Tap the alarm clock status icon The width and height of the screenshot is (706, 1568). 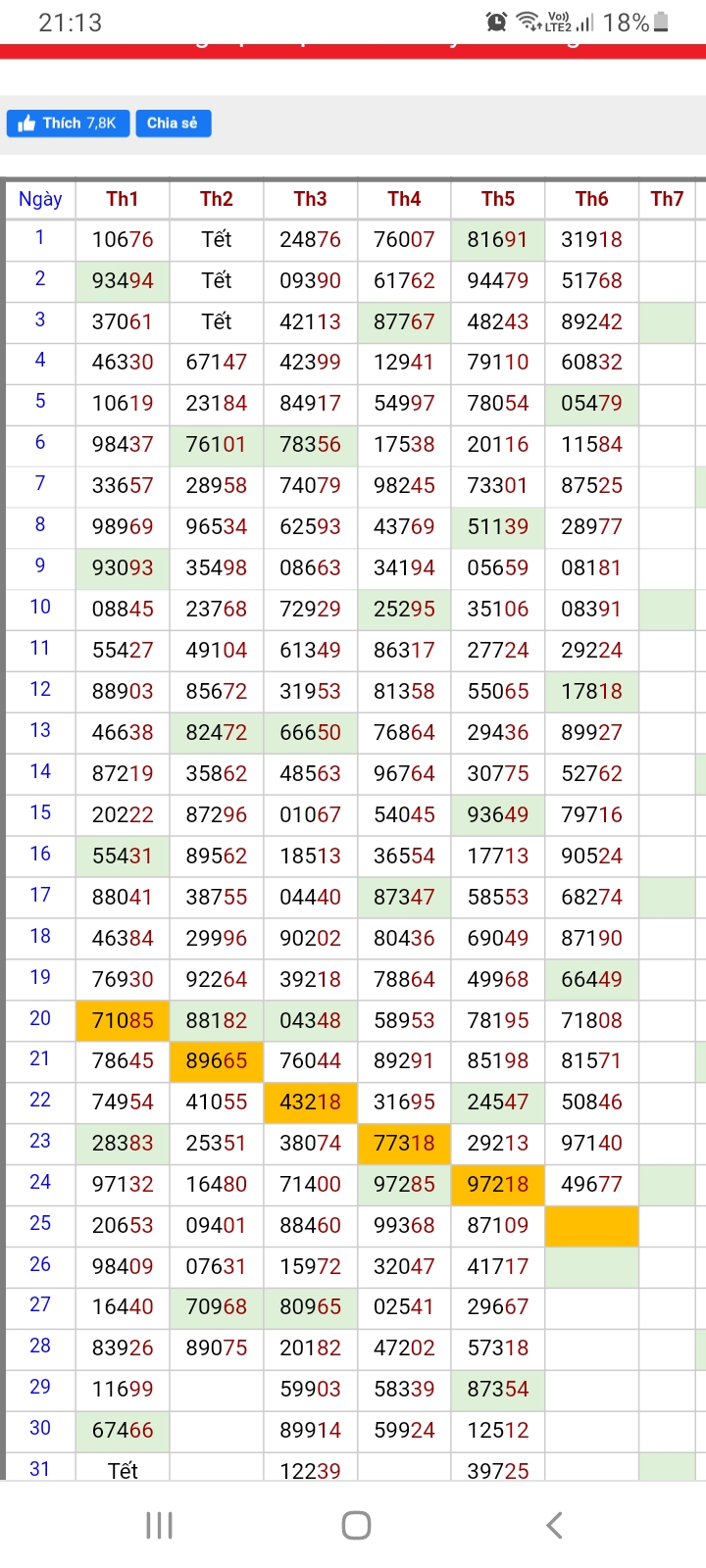(497, 22)
